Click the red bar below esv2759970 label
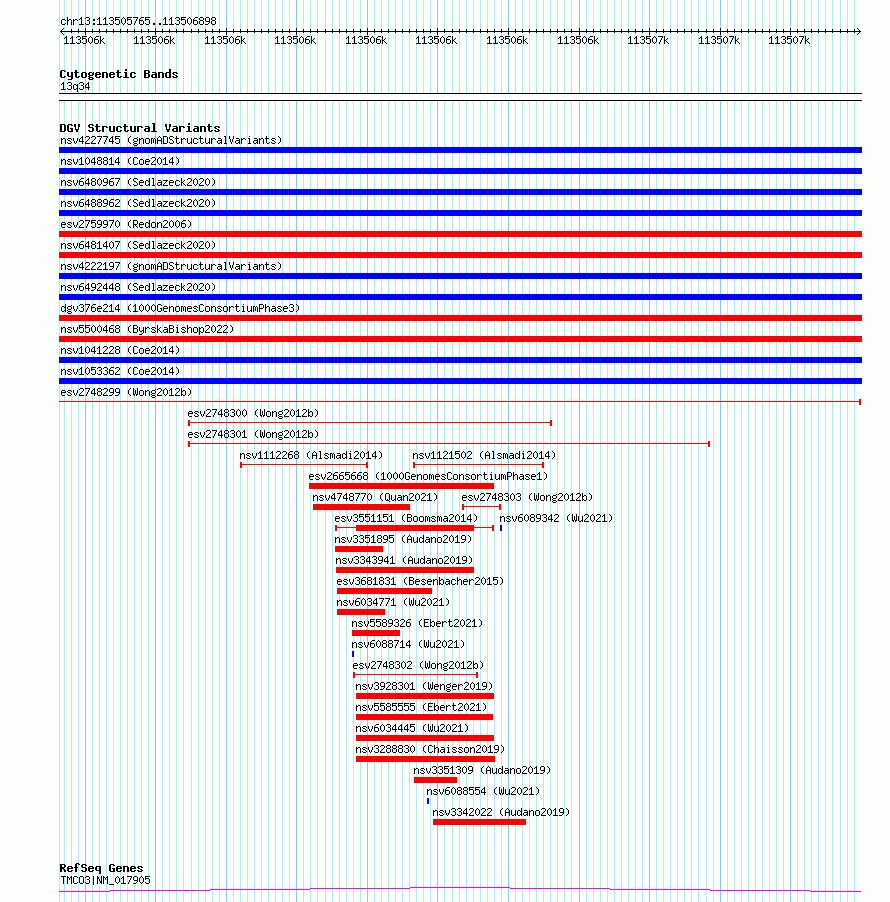 click(460, 234)
